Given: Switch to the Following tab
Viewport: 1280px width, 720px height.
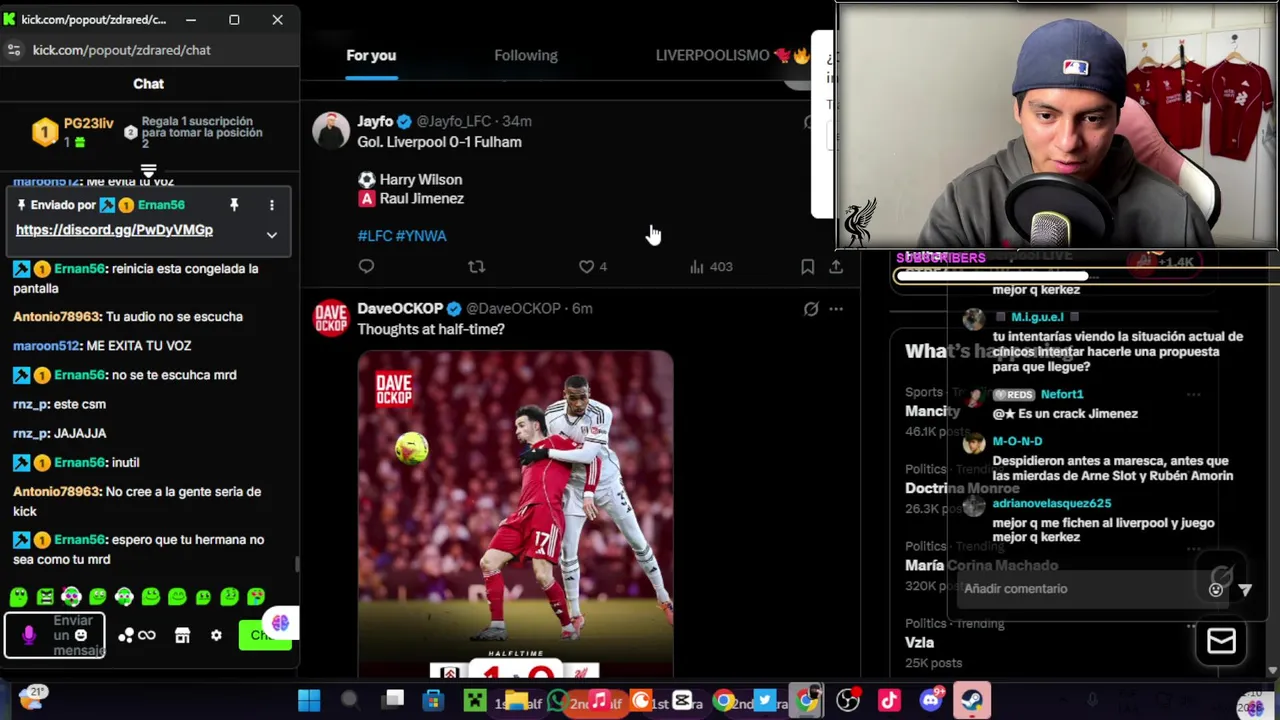Looking at the screenshot, I should click(x=526, y=55).
